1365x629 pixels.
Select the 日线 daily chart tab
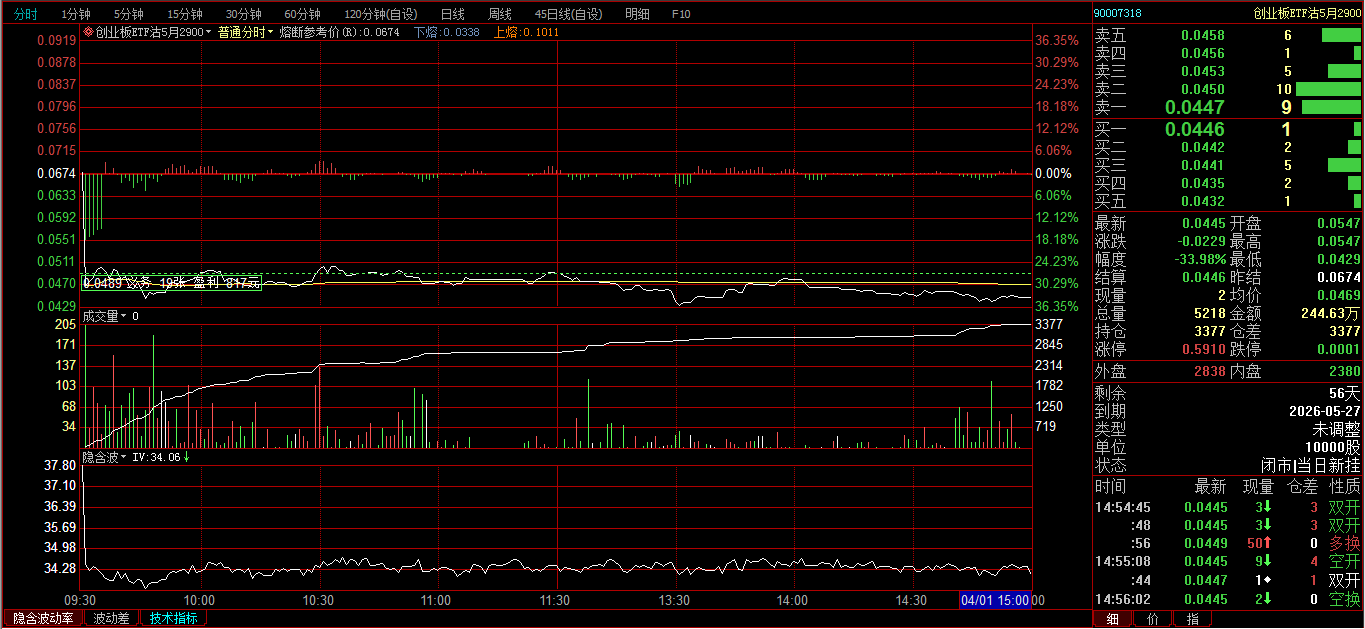453,14
